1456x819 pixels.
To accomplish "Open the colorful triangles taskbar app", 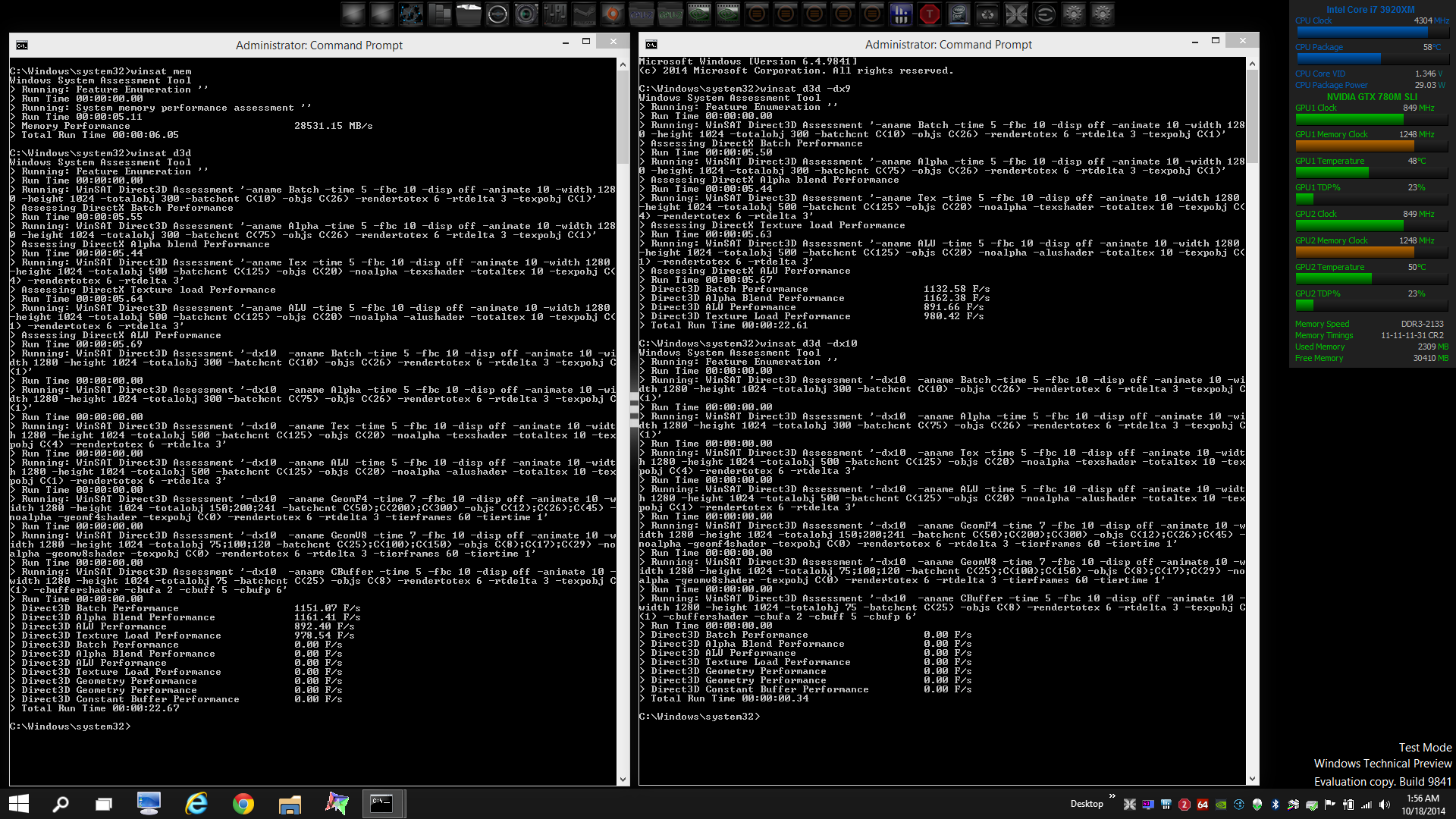I will tap(337, 804).
